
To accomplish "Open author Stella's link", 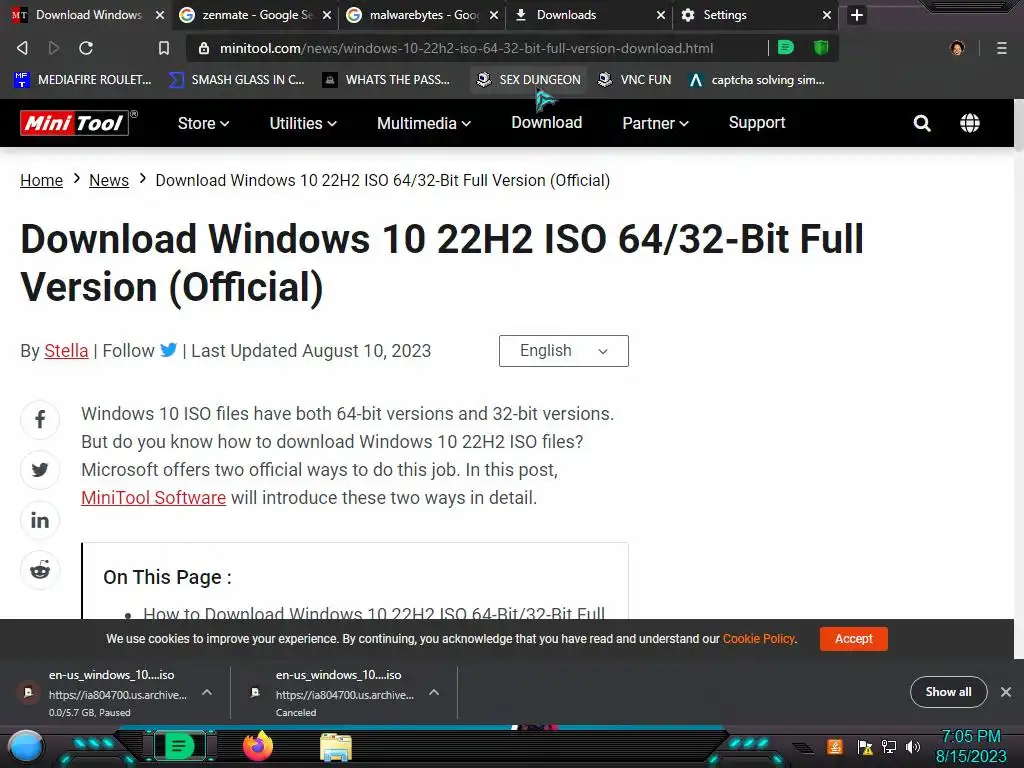I will point(66,351).
